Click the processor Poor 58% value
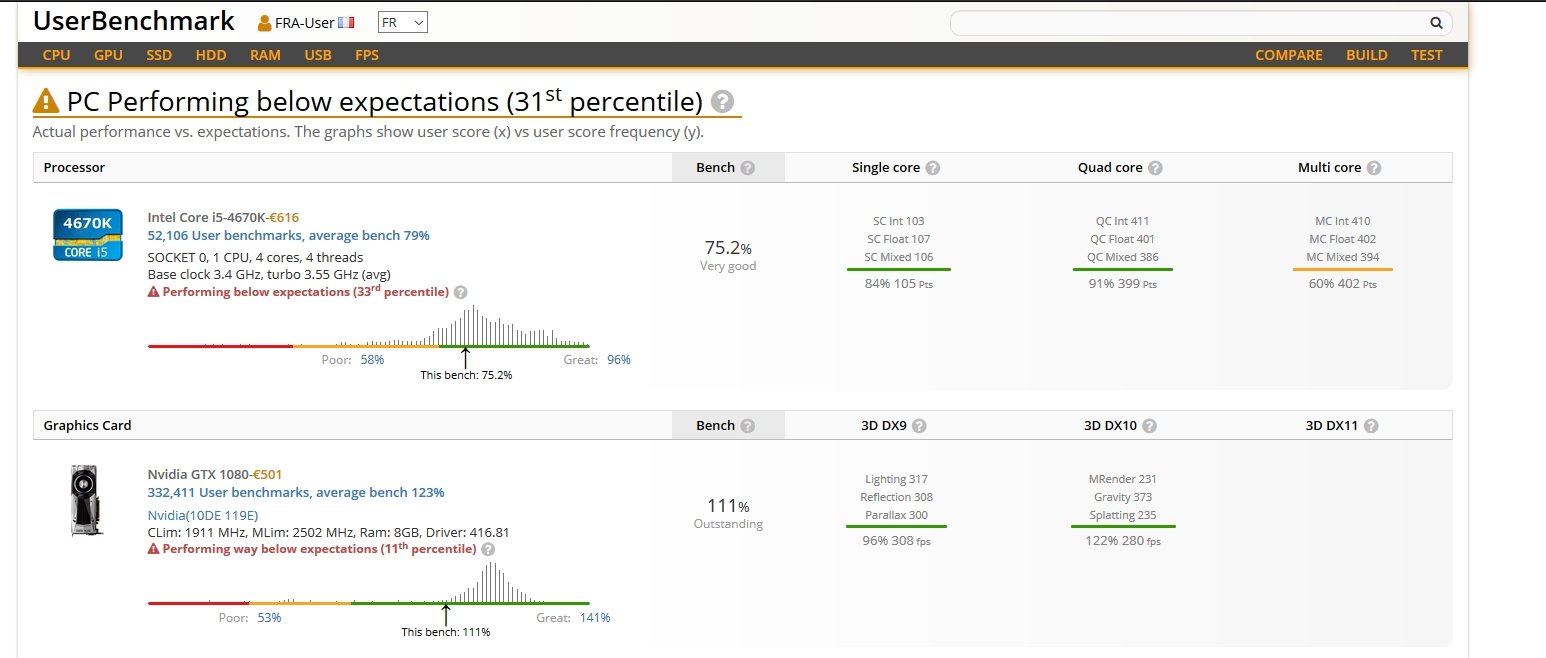Screen dimensions: 1546x658 tap(372, 360)
